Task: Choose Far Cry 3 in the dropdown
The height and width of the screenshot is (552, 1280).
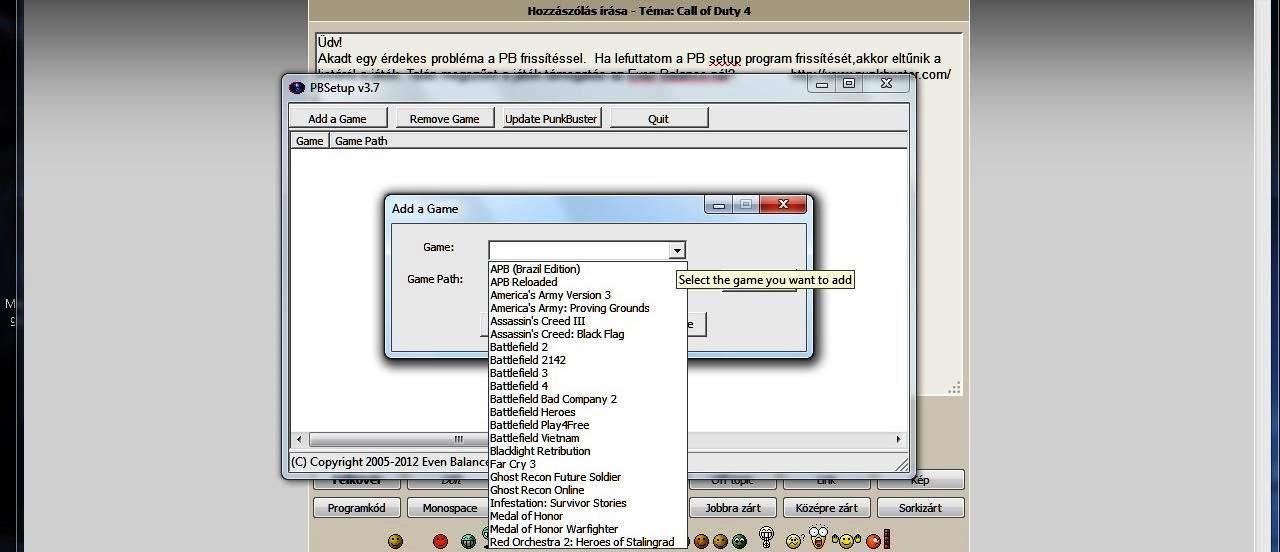Action: tap(587, 464)
